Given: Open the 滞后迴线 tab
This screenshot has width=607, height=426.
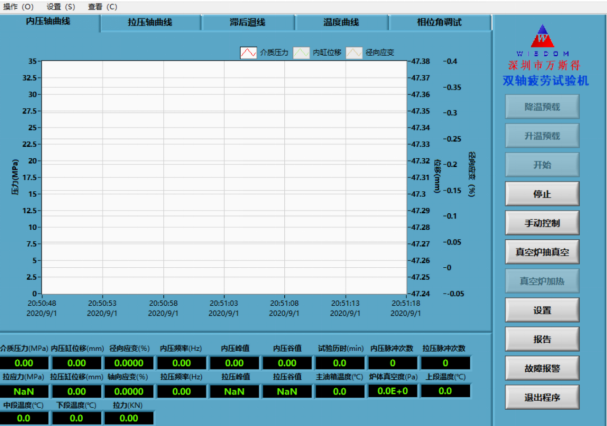Looking at the screenshot, I should point(248,22).
